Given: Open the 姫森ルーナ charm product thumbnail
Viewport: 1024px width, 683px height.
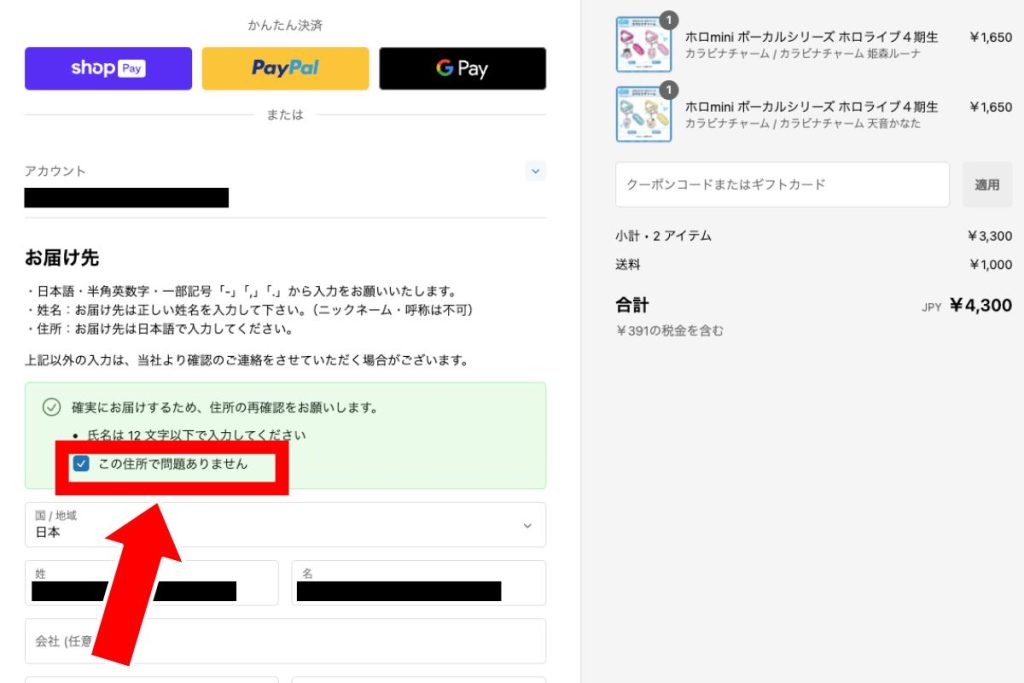Looking at the screenshot, I should [643, 45].
